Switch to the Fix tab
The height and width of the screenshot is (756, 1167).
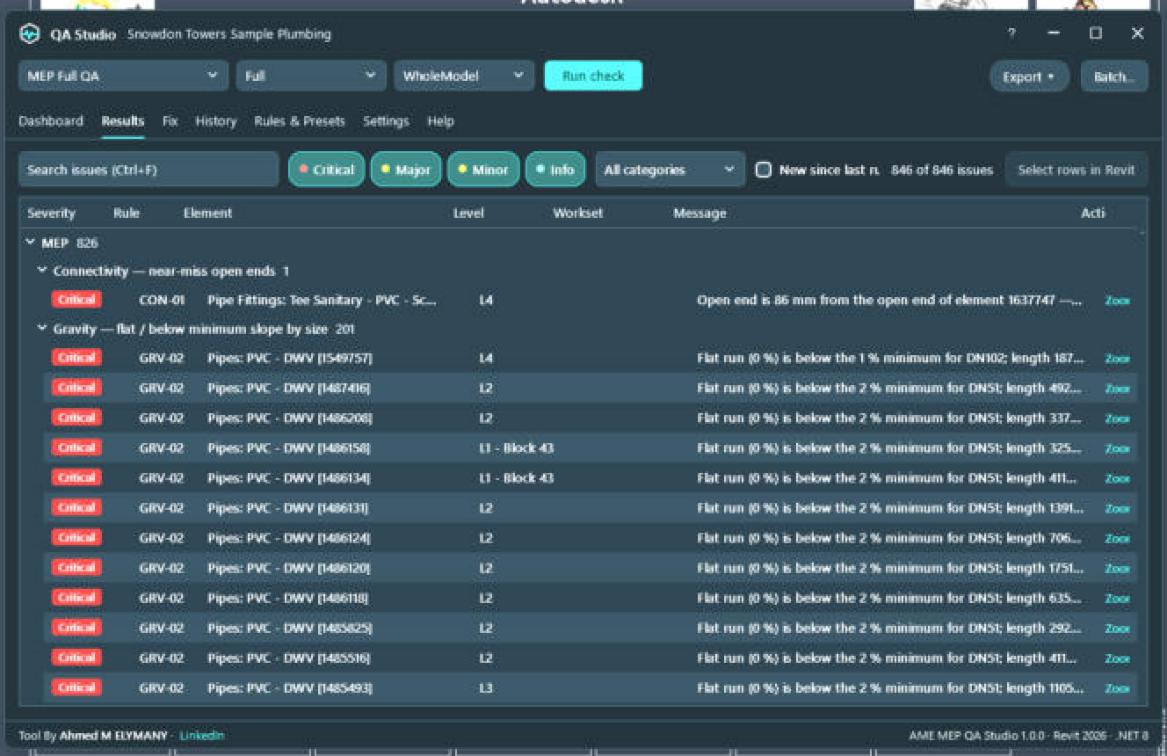tap(170, 121)
